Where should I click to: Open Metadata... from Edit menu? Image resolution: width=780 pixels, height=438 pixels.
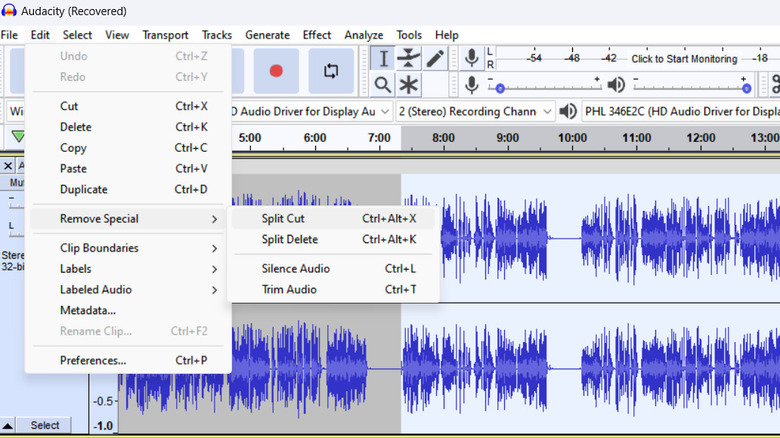point(128,311)
